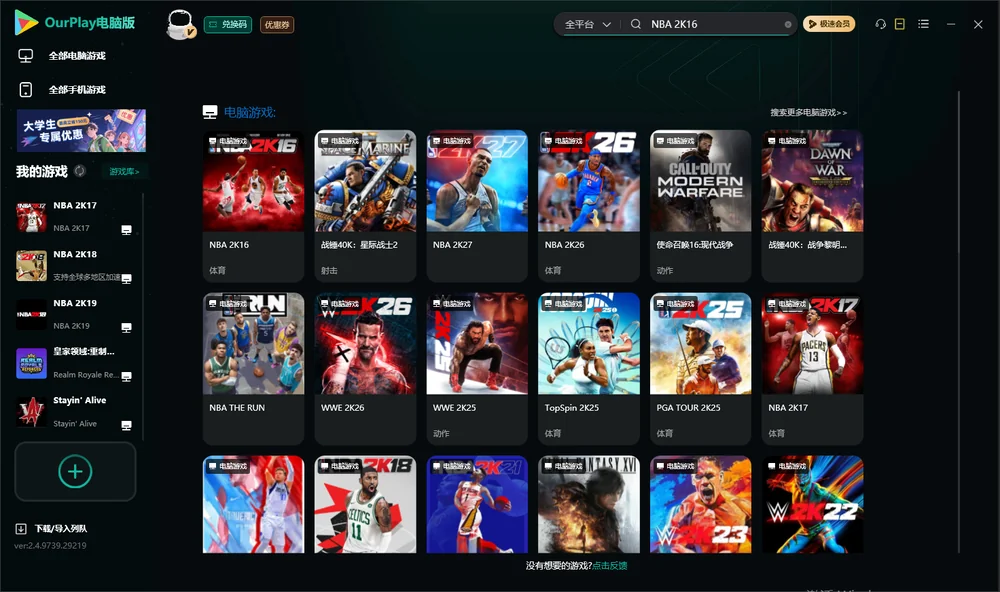Image resolution: width=1000 pixels, height=592 pixels.
Task: Open the 战锤40K:战争黎明 game card
Action: [812, 206]
